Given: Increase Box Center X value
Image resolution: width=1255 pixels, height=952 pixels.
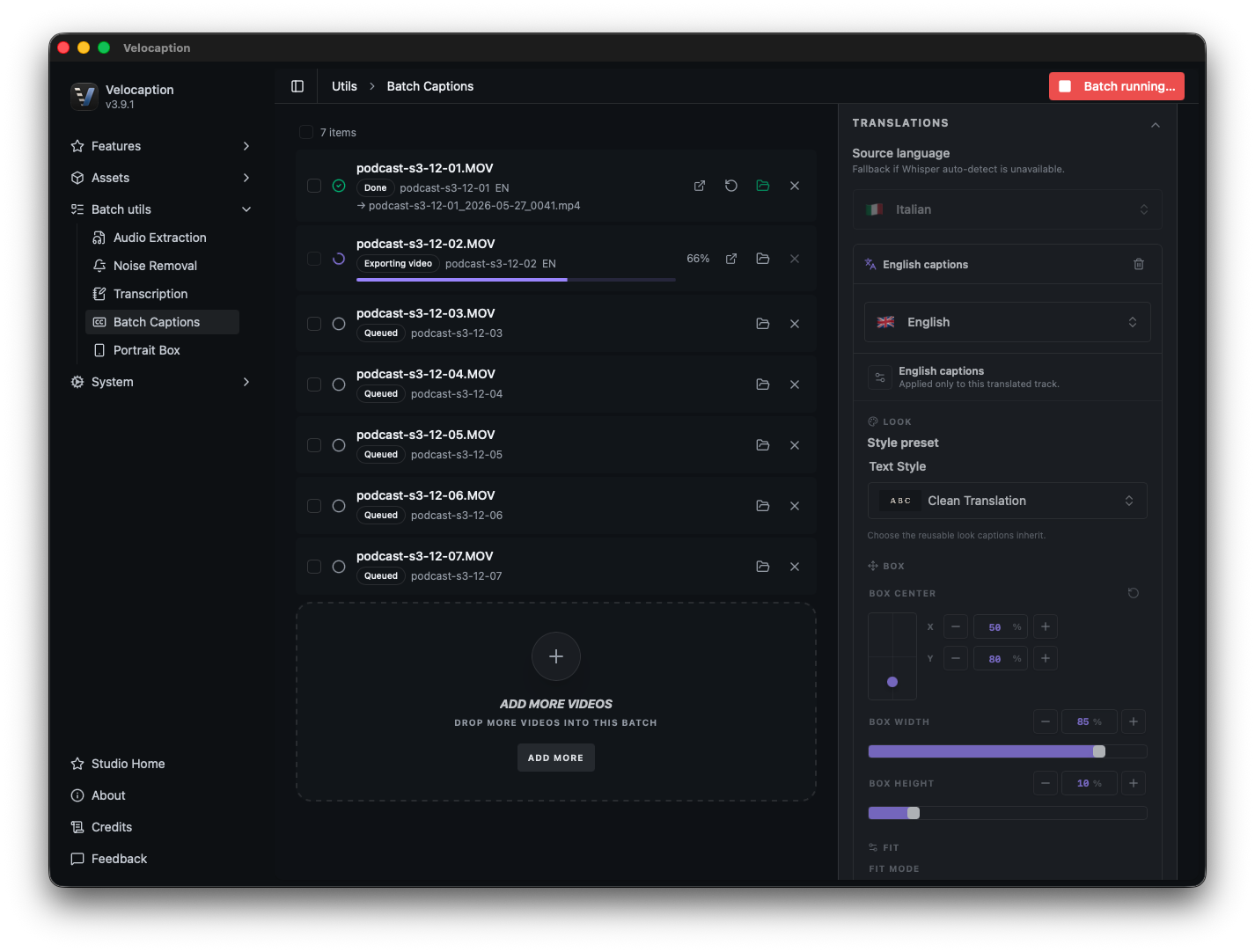Looking at the screenshot, I should pos(1046,626).
